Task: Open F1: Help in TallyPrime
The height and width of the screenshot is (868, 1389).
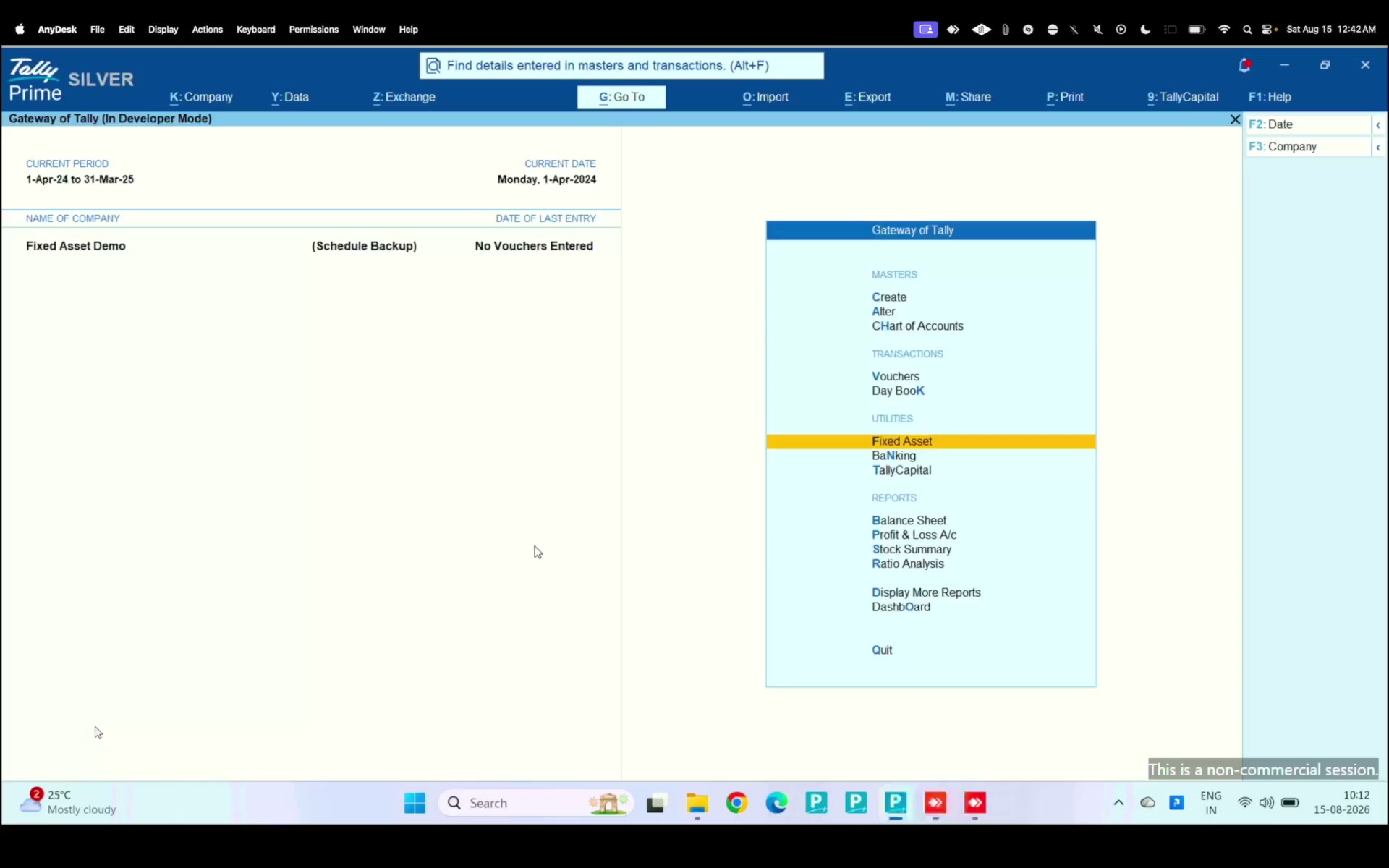Action: pyautogui.click(x=1270, y=97)
